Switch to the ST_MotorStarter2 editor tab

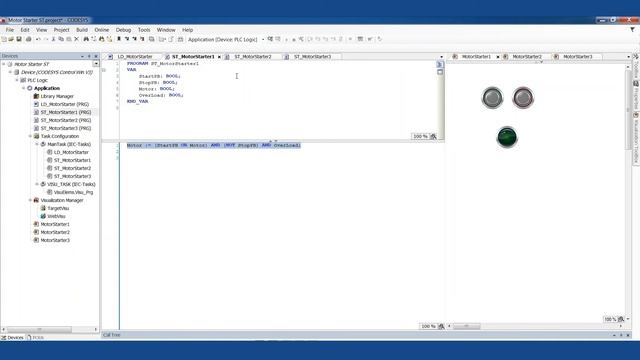253,57
